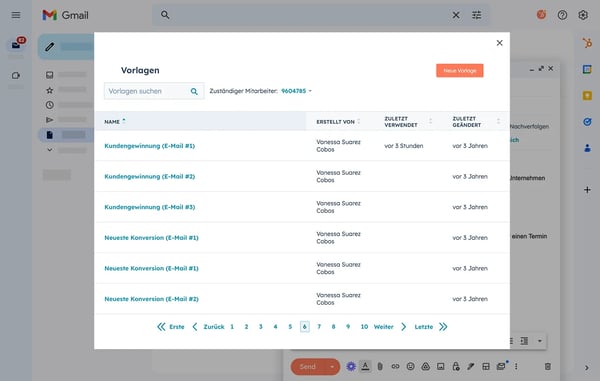
Task: Open Zuständiger Mitarbeiter 9604785 dropdown
Action: (297, 91)
